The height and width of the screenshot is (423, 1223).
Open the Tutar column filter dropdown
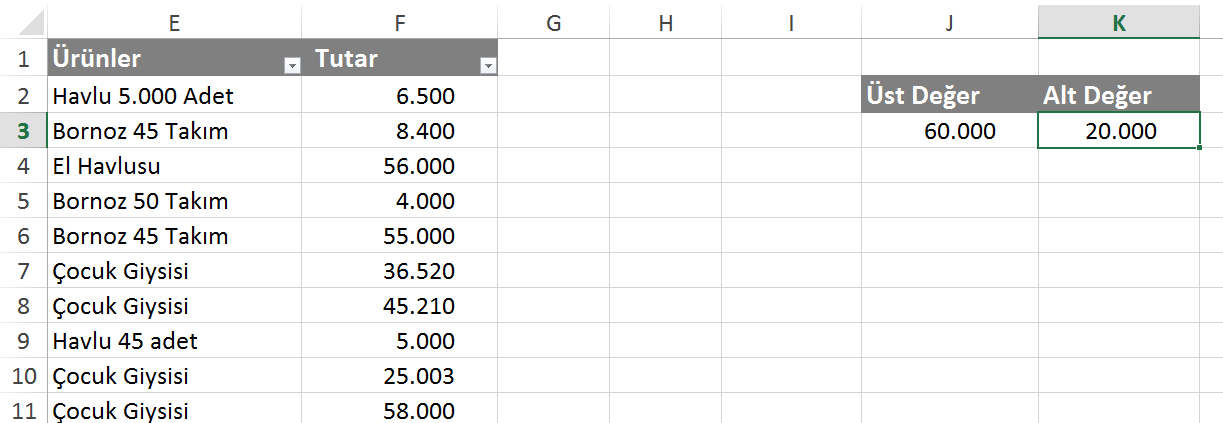[x=488, y=65]
